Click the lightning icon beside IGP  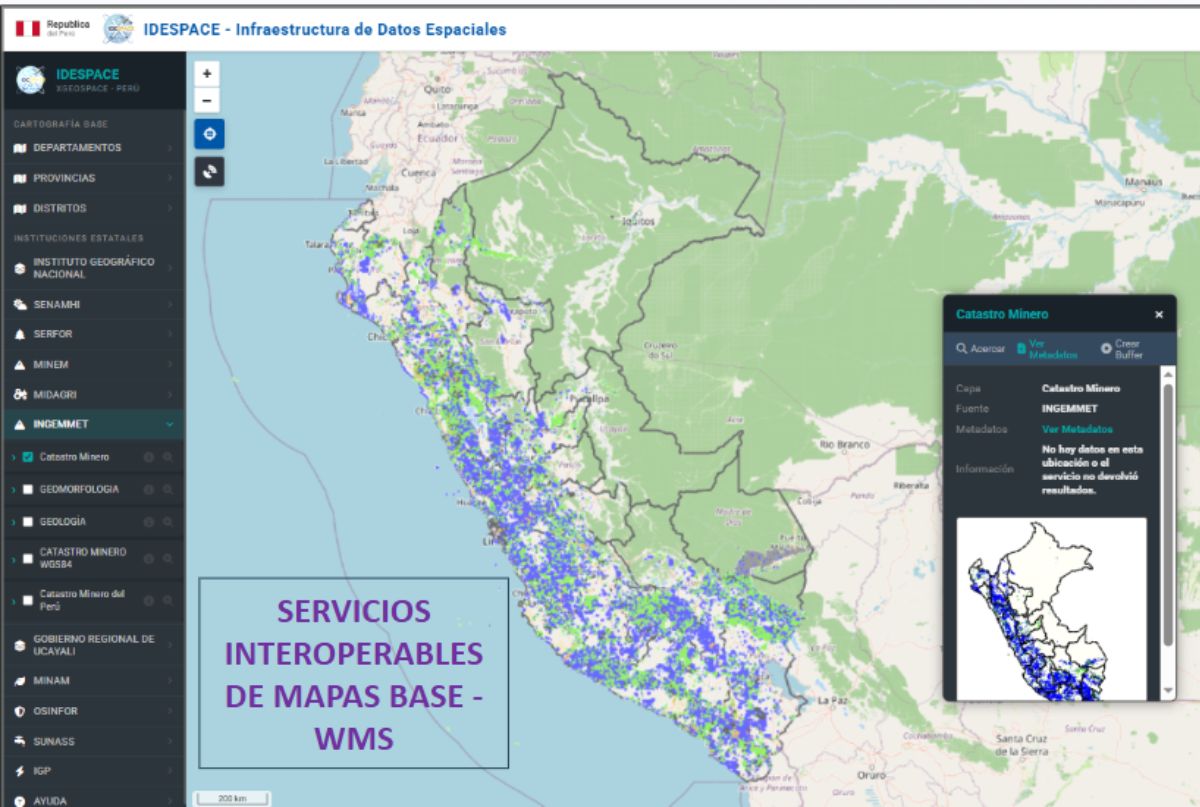click(x=20, y=772)
